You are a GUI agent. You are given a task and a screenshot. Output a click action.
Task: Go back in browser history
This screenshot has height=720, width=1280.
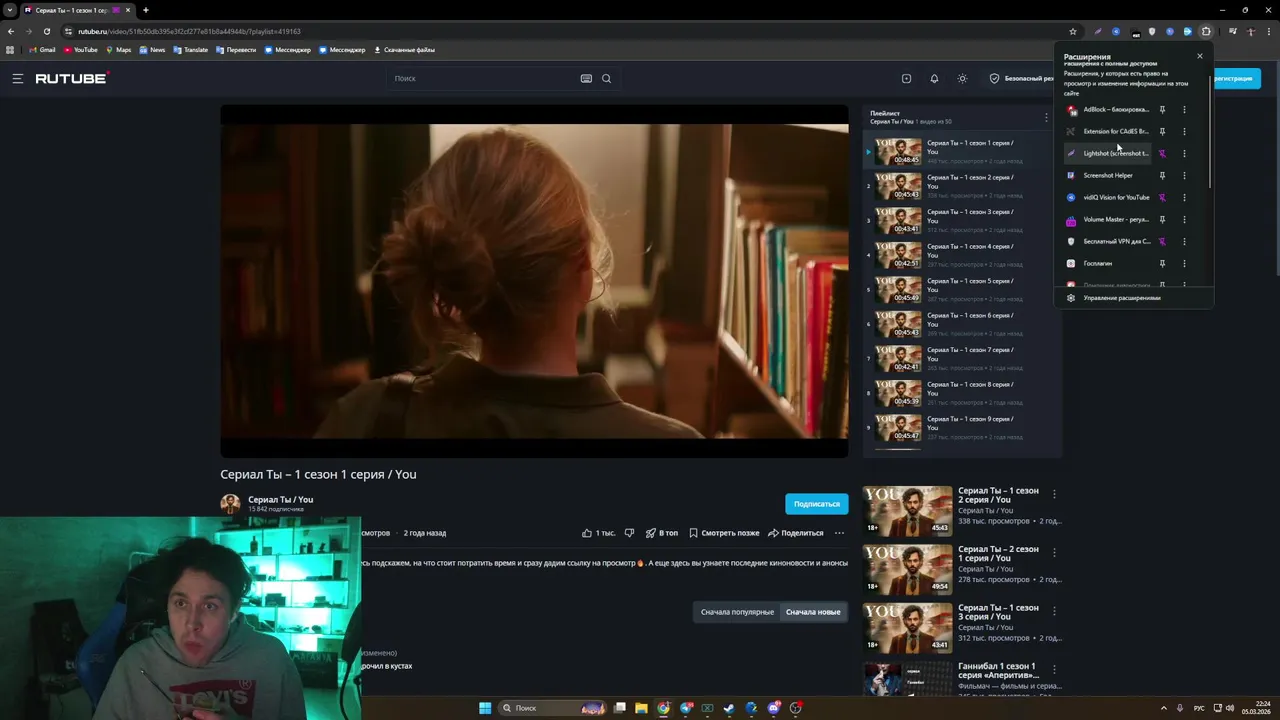(x=11, y=31)
